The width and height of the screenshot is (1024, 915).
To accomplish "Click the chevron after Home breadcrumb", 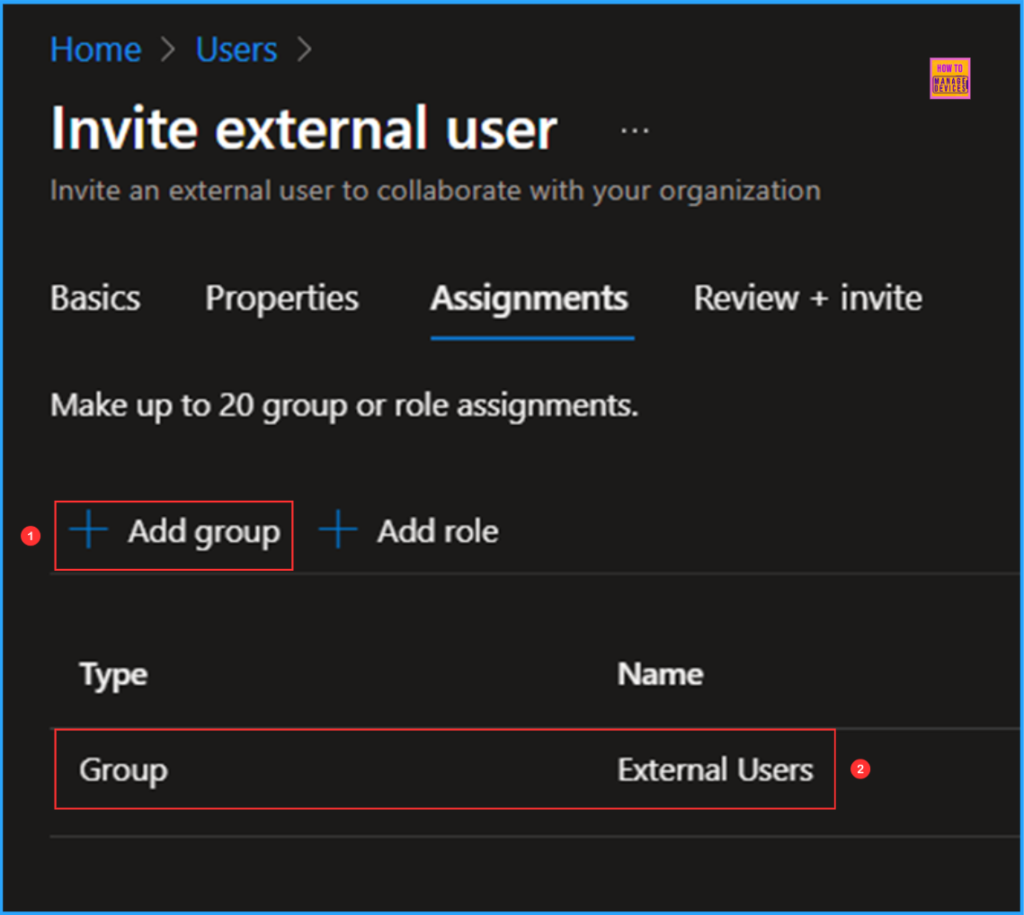I will [170, 48].
